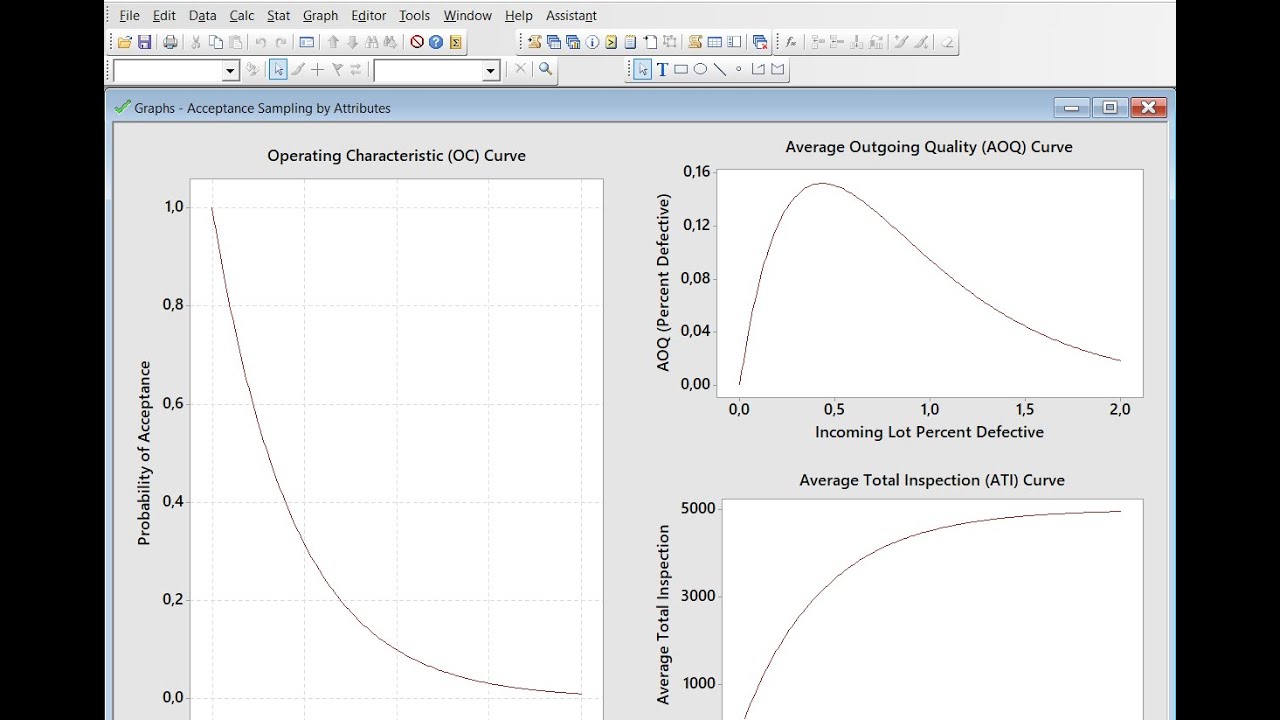Screen dimensions: 1280x720
Task: Click the 'Average Total Inspection' axis label
Action: tap(663, 615)
